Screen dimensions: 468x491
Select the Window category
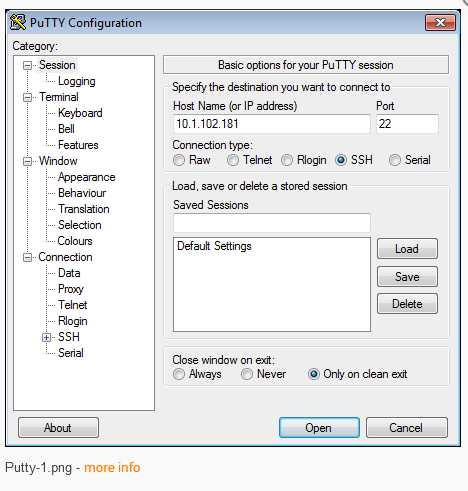(x=58, y=161)
